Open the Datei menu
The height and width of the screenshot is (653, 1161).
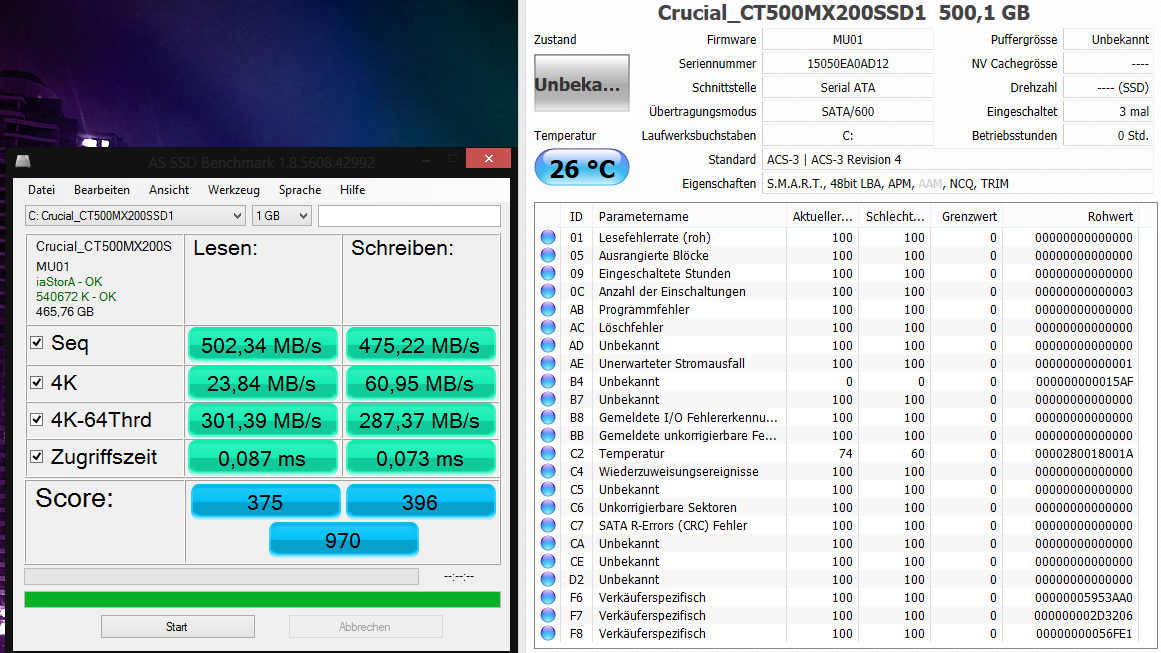point(41,190)
